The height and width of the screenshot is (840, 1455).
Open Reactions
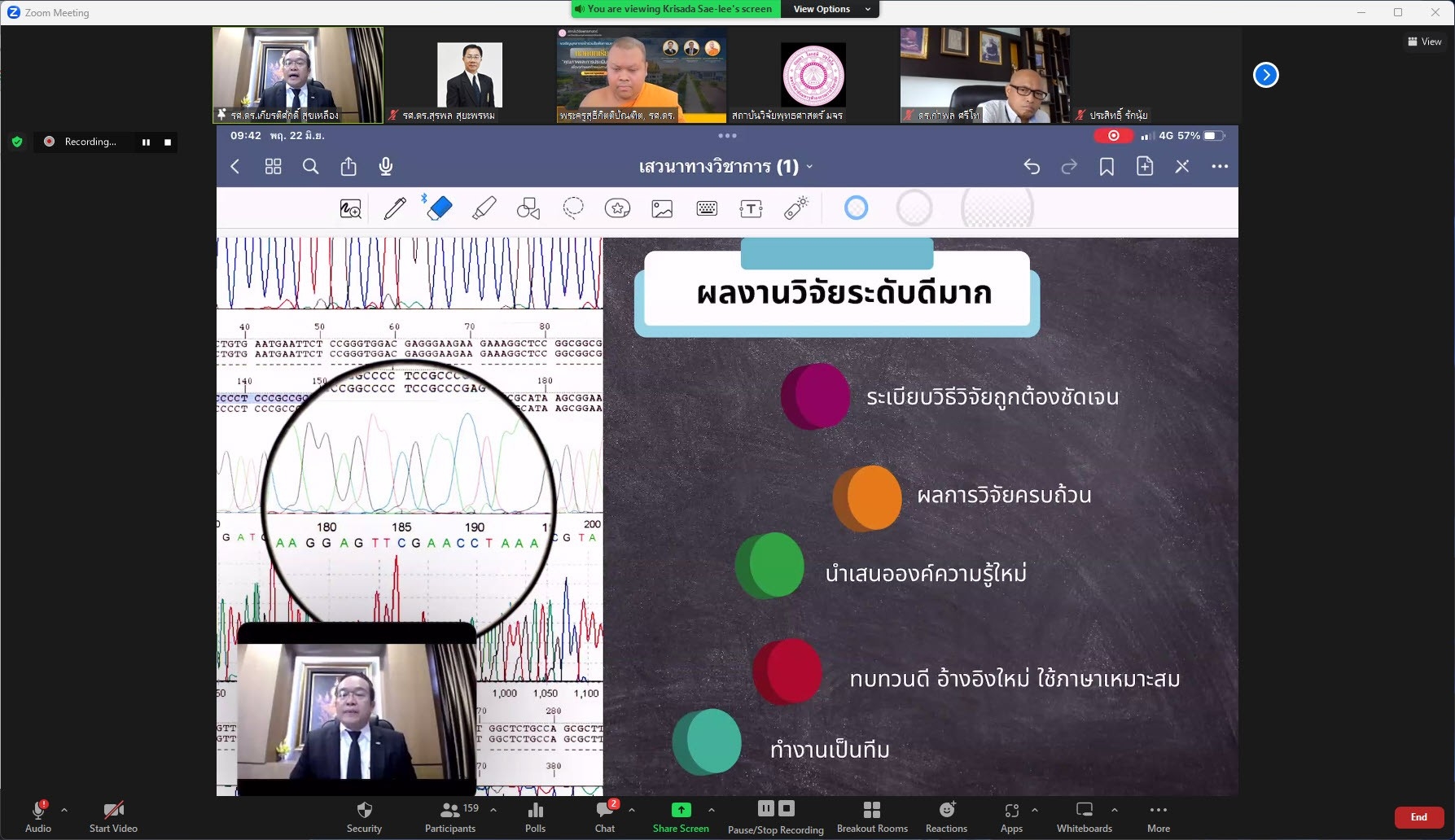pos(946,817)
